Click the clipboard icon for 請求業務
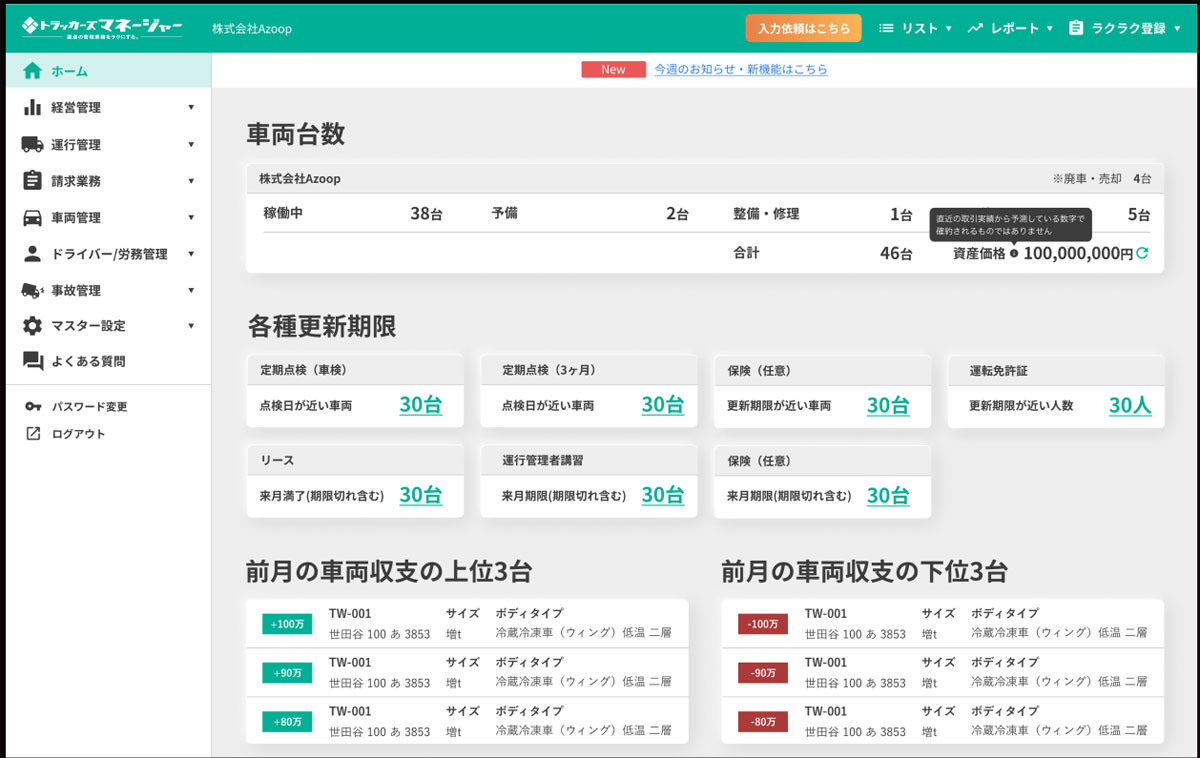Viewport: 1200px width, 758px height. (33, 181)
